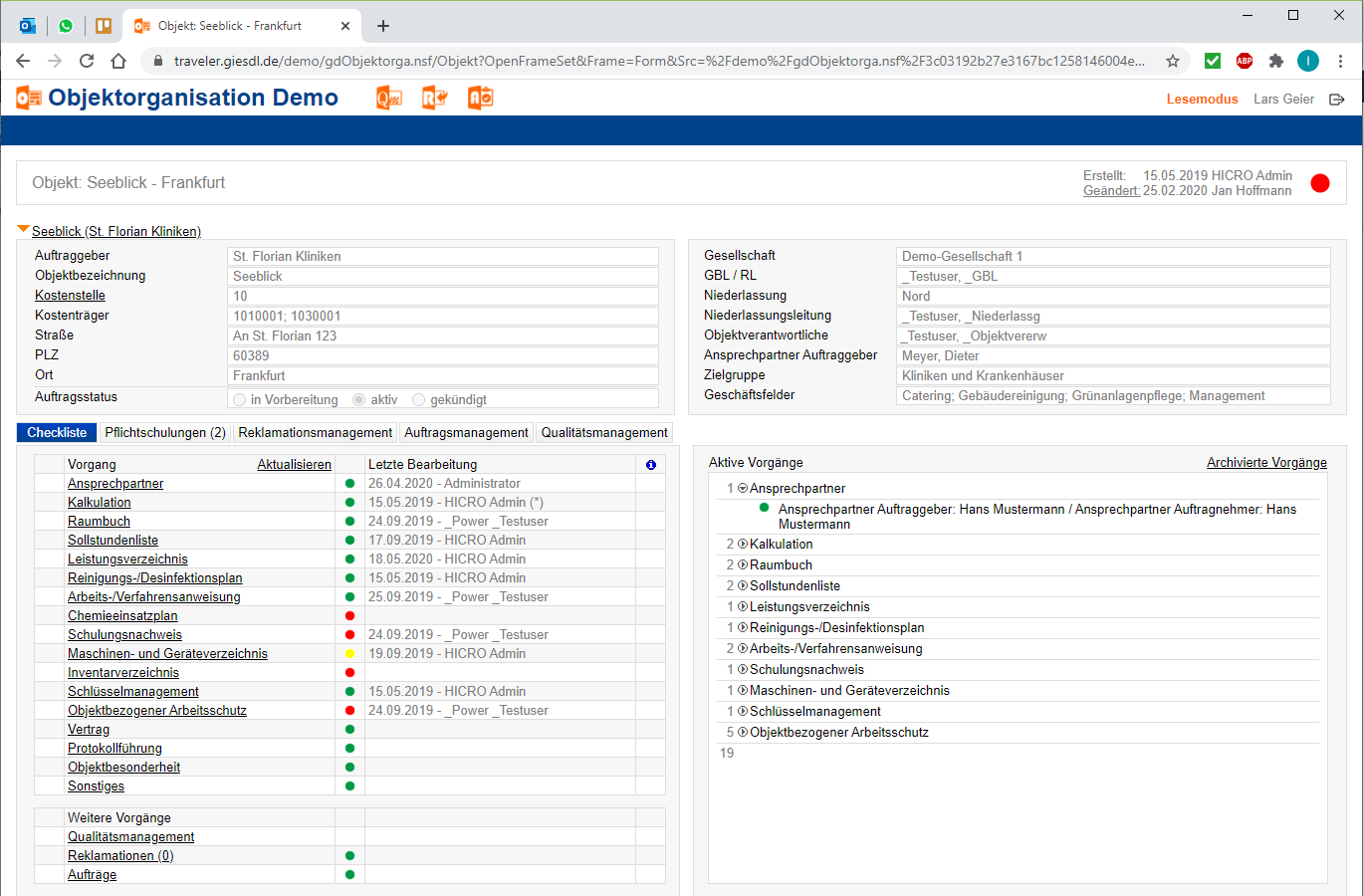Select the 'in Vorbereitung' status radio button
This screenshot has height=896, width=1364.
[239, 400]
